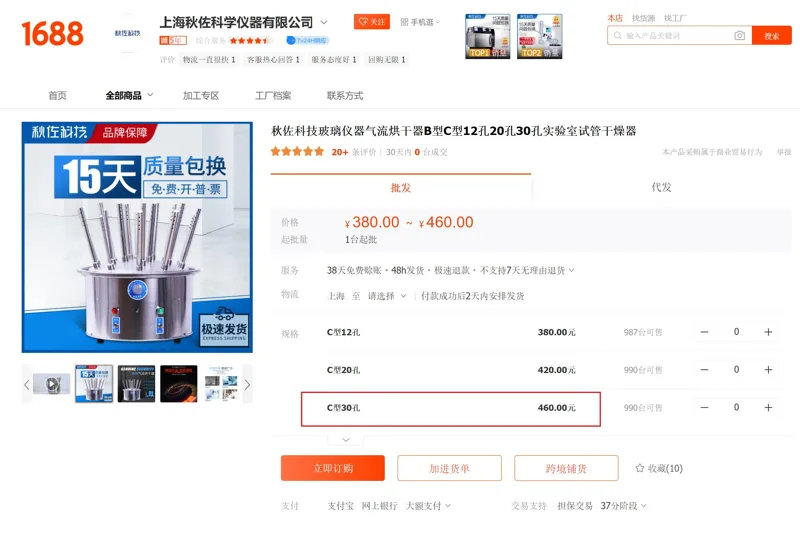
Task: Click the C型12孔 specification label
Action: click(343, 333)
